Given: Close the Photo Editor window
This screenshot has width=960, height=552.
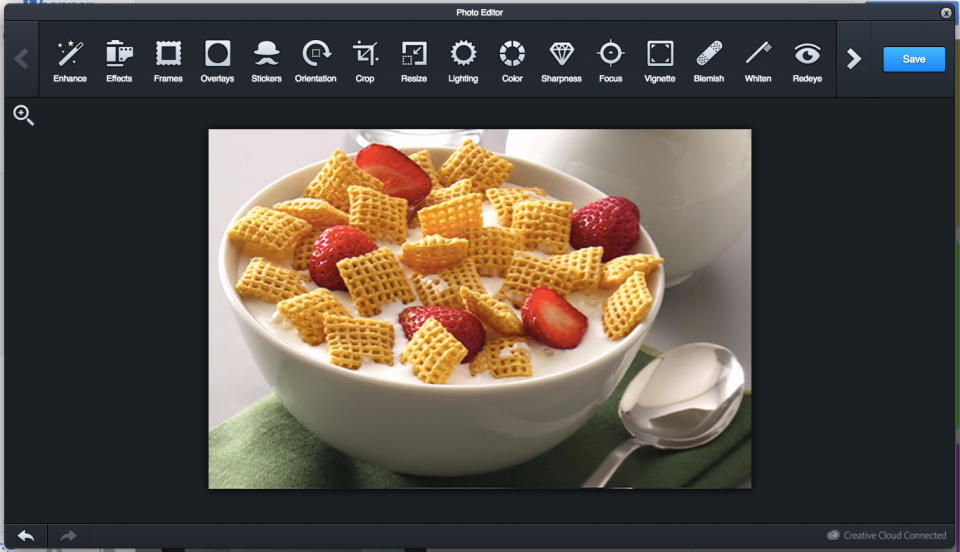Looking at the screenshot, I should [946, 13].
